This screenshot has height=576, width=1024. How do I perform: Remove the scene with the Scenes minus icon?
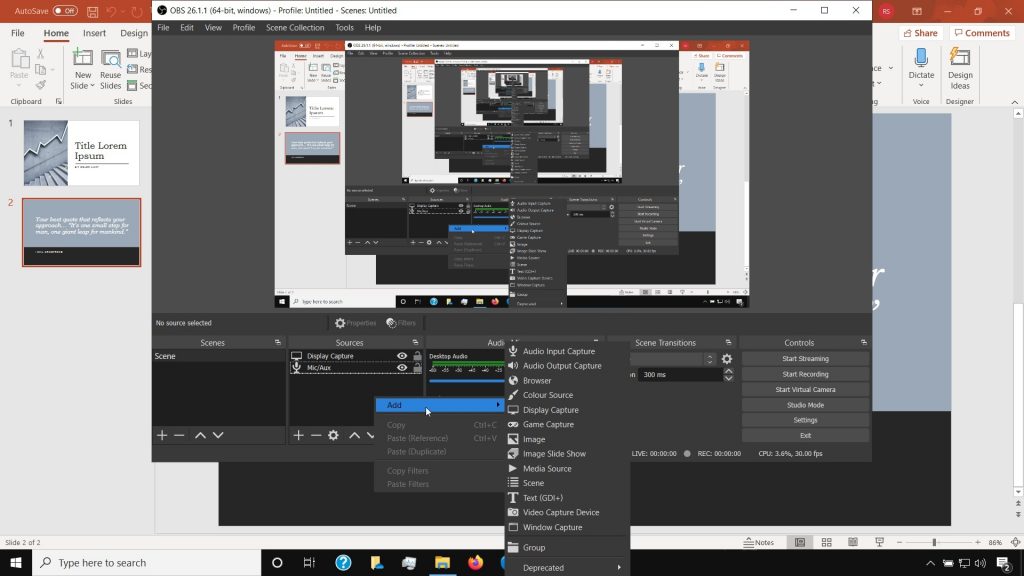(x=179, y=435)
